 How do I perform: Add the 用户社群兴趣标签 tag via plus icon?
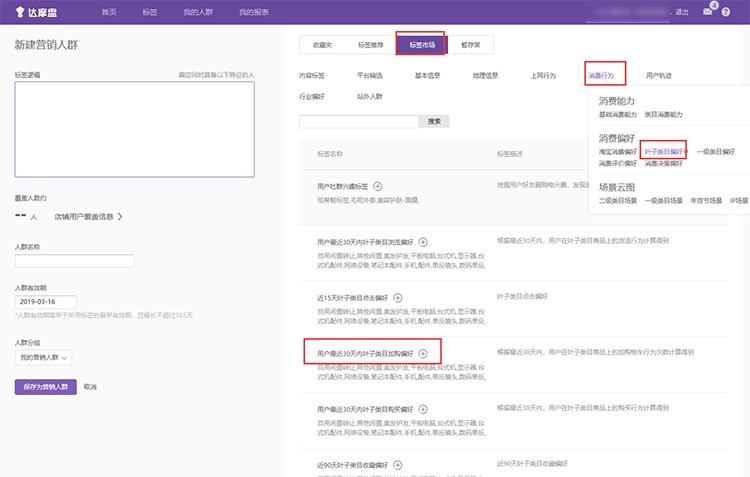click(377, 186)
